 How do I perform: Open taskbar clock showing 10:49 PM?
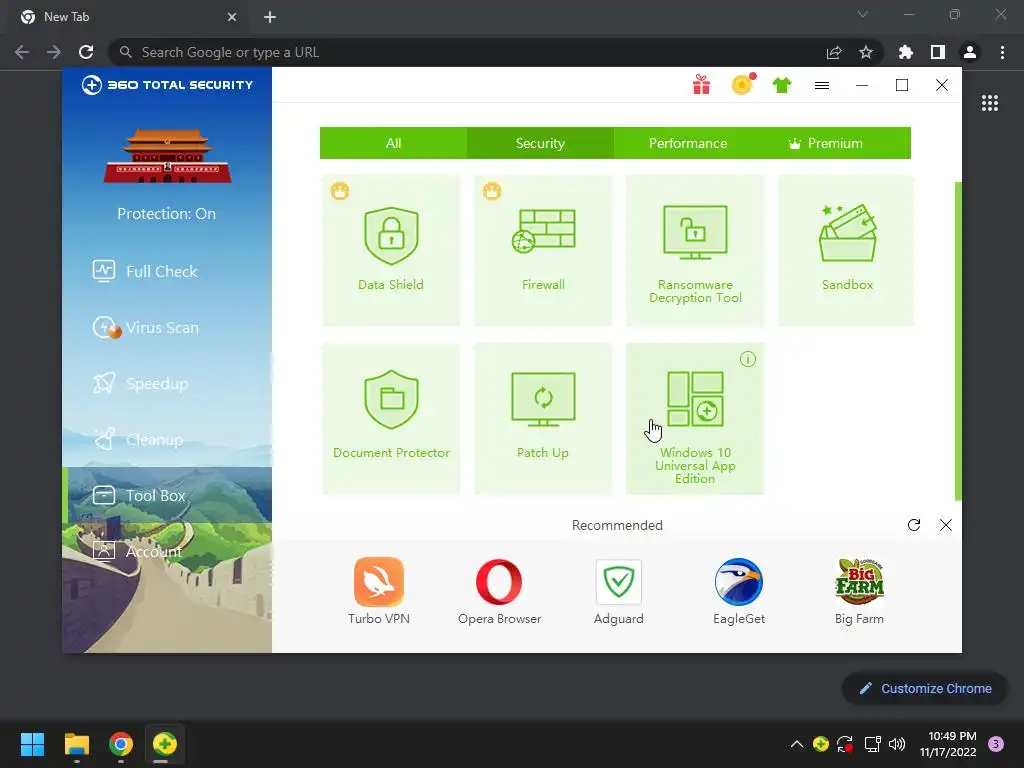tap(948, 744)
